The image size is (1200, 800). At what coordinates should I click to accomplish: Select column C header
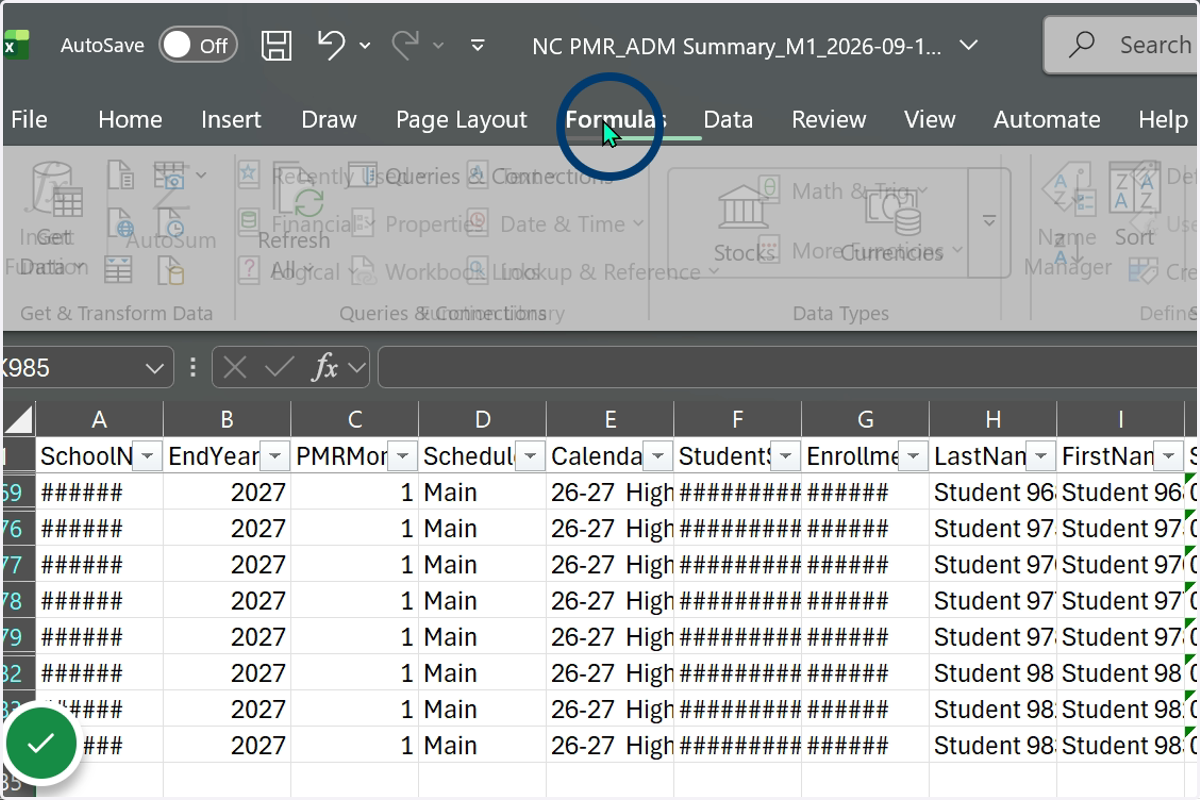(x=355, y=419)
